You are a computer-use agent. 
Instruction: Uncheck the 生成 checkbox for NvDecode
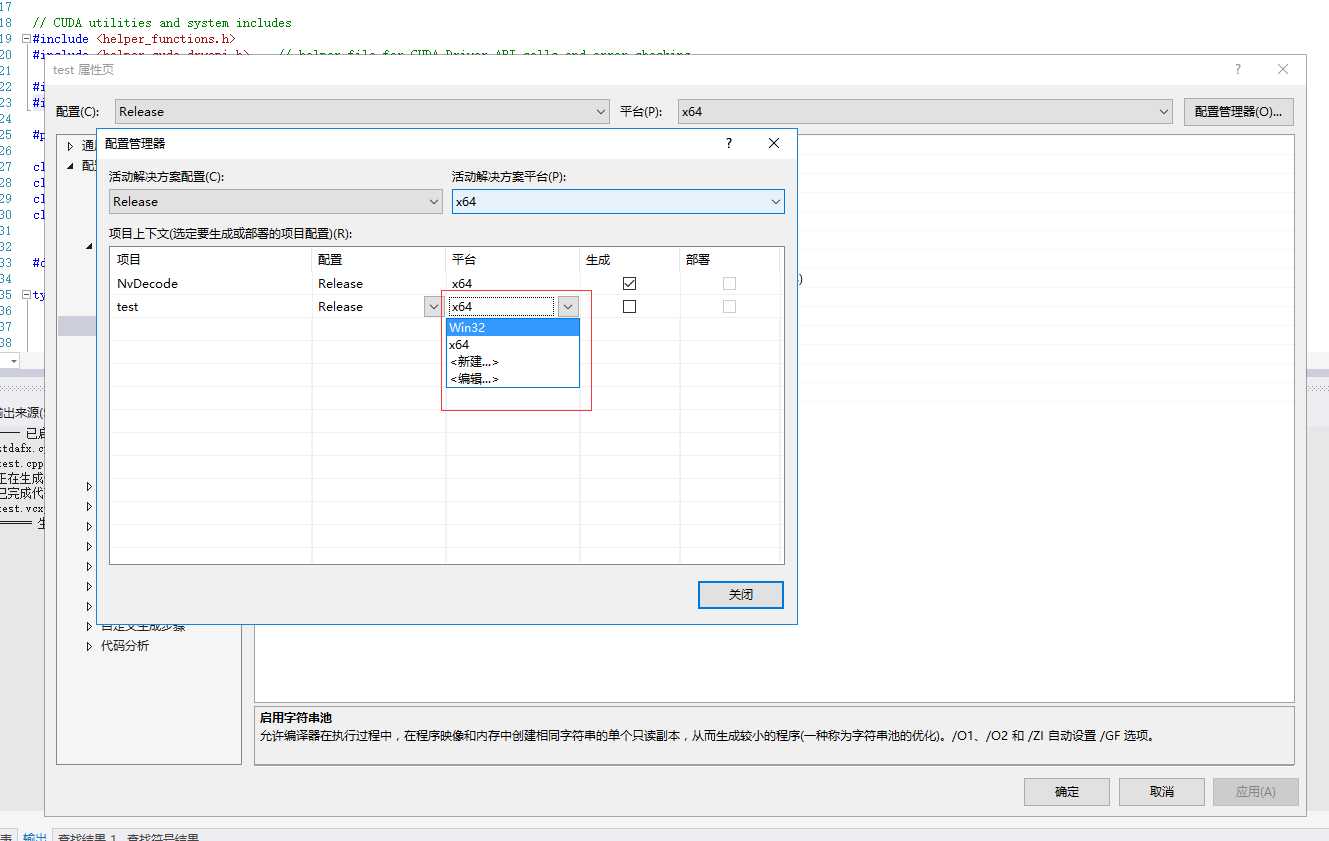pyautogui.click(x=629, y=283)
